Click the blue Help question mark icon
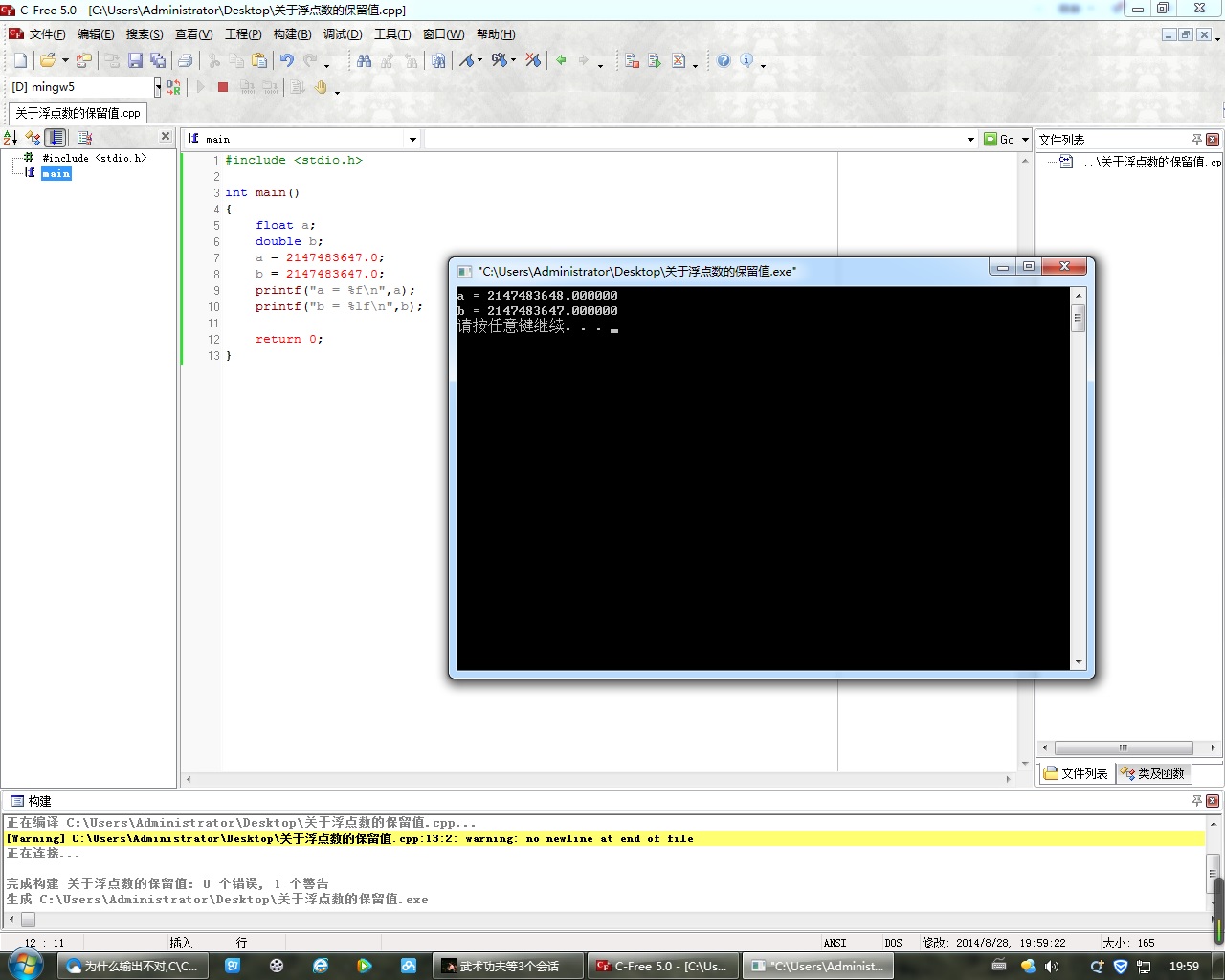Screen dimensions: 1225x980 click(724, 60)
